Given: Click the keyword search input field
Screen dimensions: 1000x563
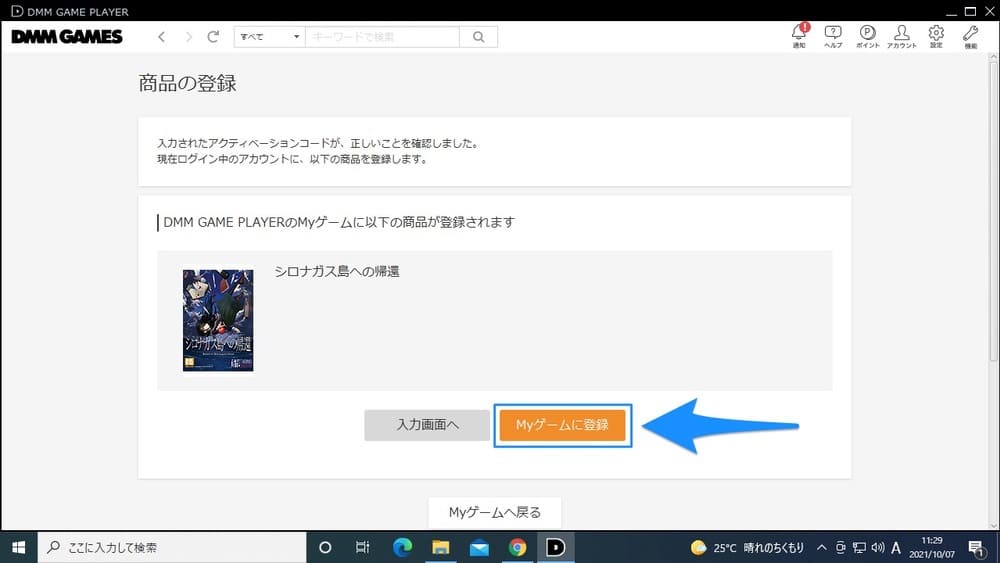Looking at the screenshot, I should click(x=382, y=37).
